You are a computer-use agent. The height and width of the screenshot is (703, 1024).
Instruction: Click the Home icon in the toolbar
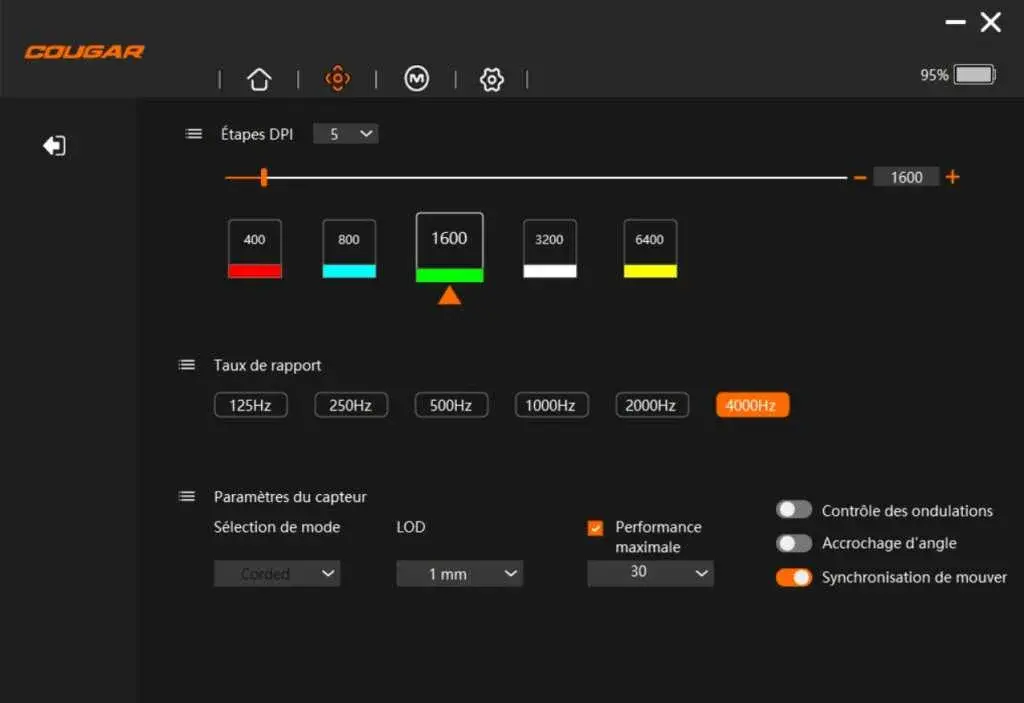click(x=258, y=78)
